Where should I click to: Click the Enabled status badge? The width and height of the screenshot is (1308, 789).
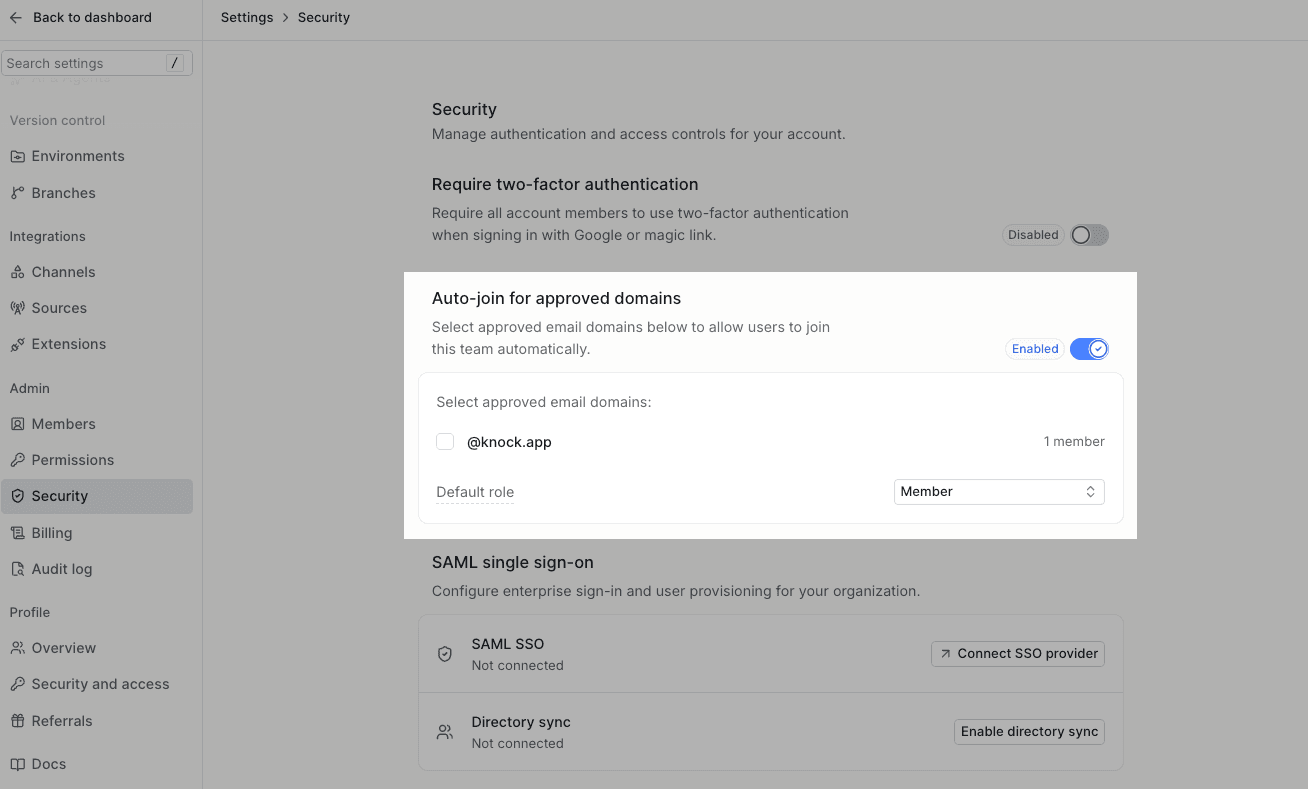pyautogui.click(x=1035, y=349)
